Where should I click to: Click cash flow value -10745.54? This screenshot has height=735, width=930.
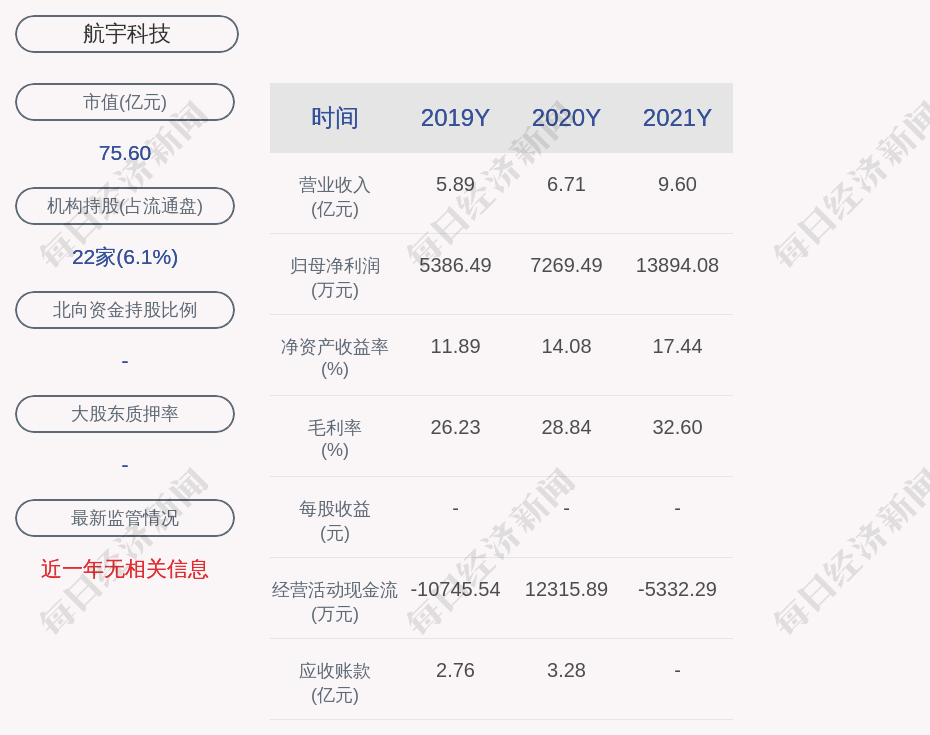pos(455,589)
